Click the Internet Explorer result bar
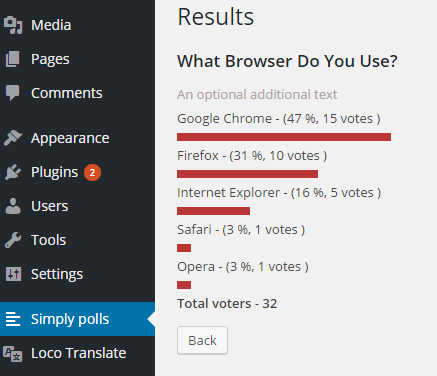This screenshot has width=437, height=376. (x=213, y=211)
